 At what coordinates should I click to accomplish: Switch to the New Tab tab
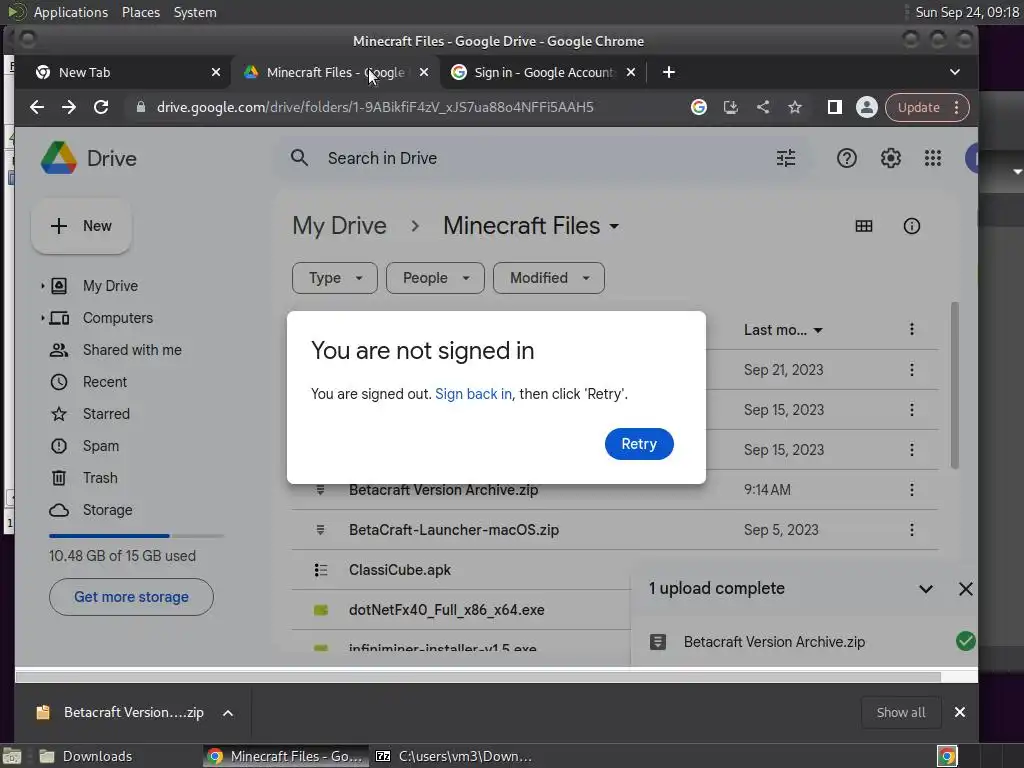124,72
